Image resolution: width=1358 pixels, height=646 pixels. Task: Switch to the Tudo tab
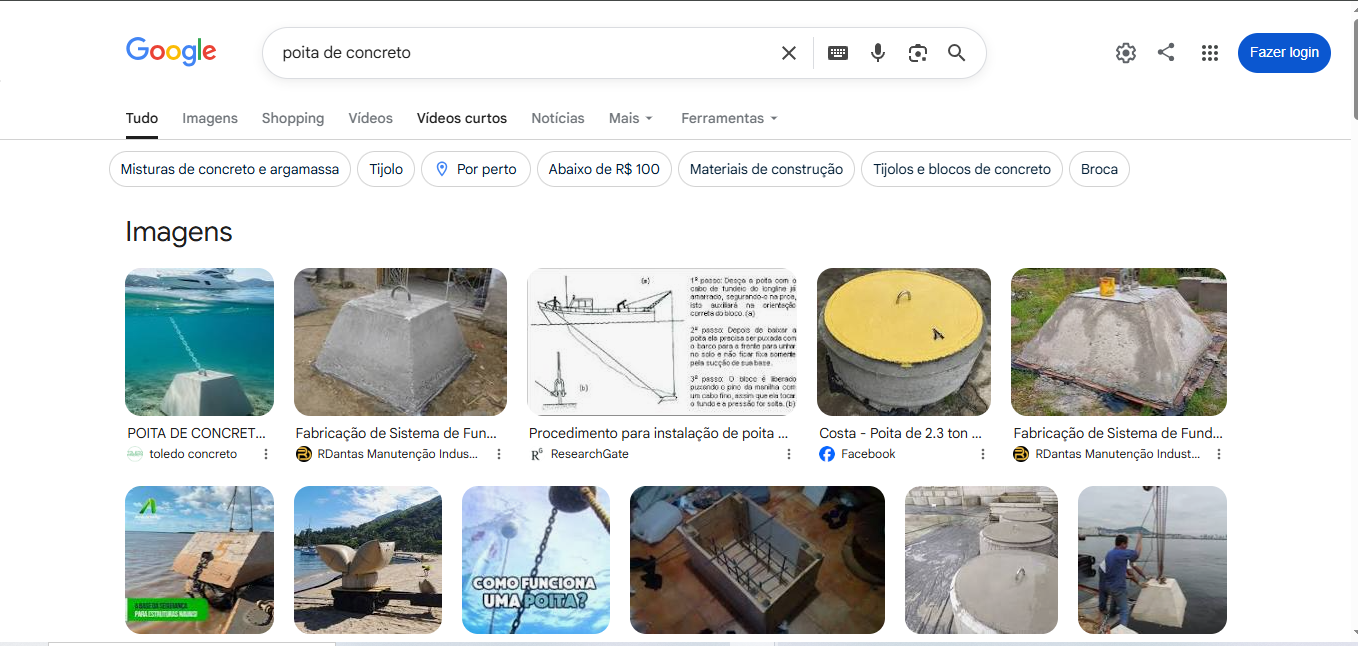coord(142,118)
